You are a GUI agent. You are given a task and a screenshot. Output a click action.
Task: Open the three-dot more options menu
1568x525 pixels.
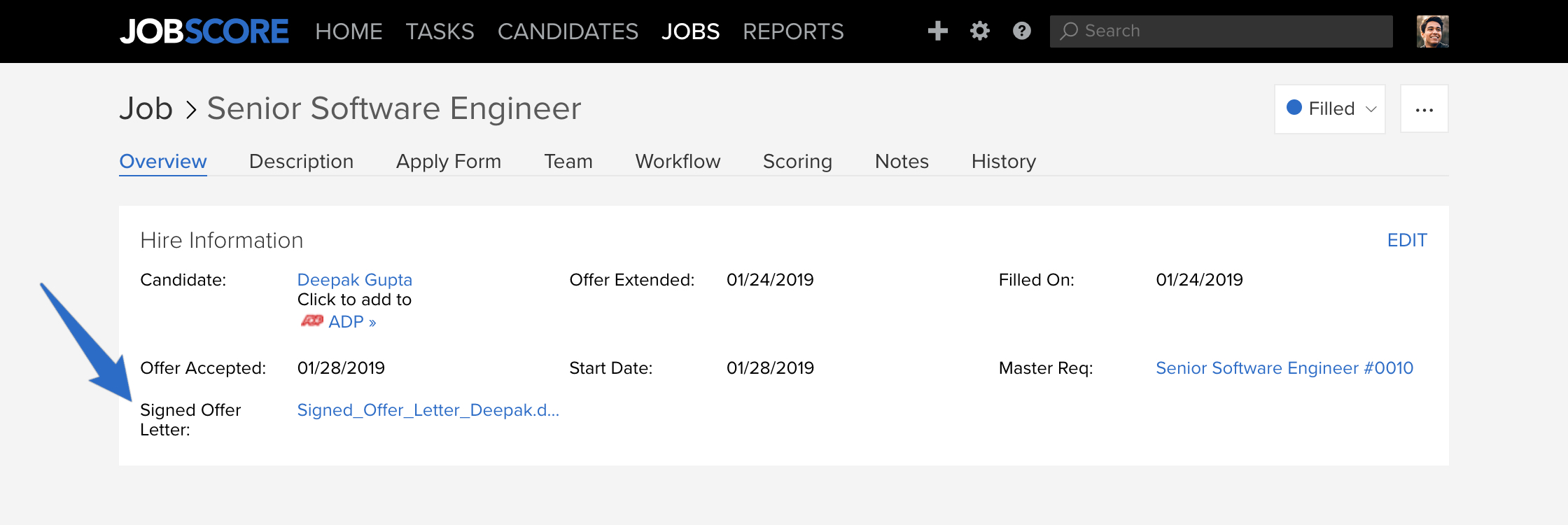(x=1424, y=109)
